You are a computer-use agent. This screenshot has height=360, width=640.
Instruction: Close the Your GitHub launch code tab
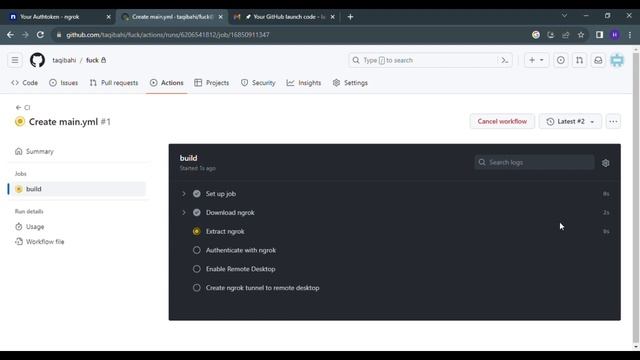point(333,17)
